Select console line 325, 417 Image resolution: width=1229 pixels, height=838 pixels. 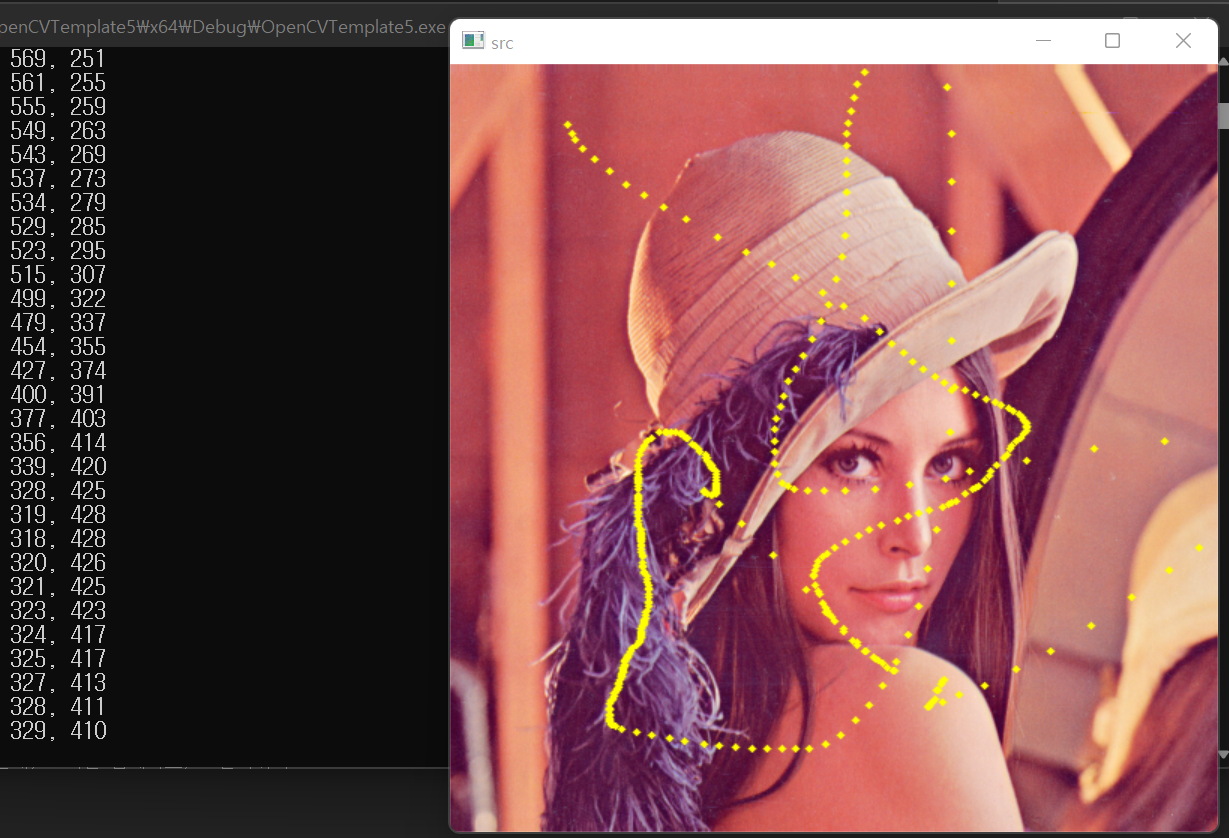click(x=57, y=659)
